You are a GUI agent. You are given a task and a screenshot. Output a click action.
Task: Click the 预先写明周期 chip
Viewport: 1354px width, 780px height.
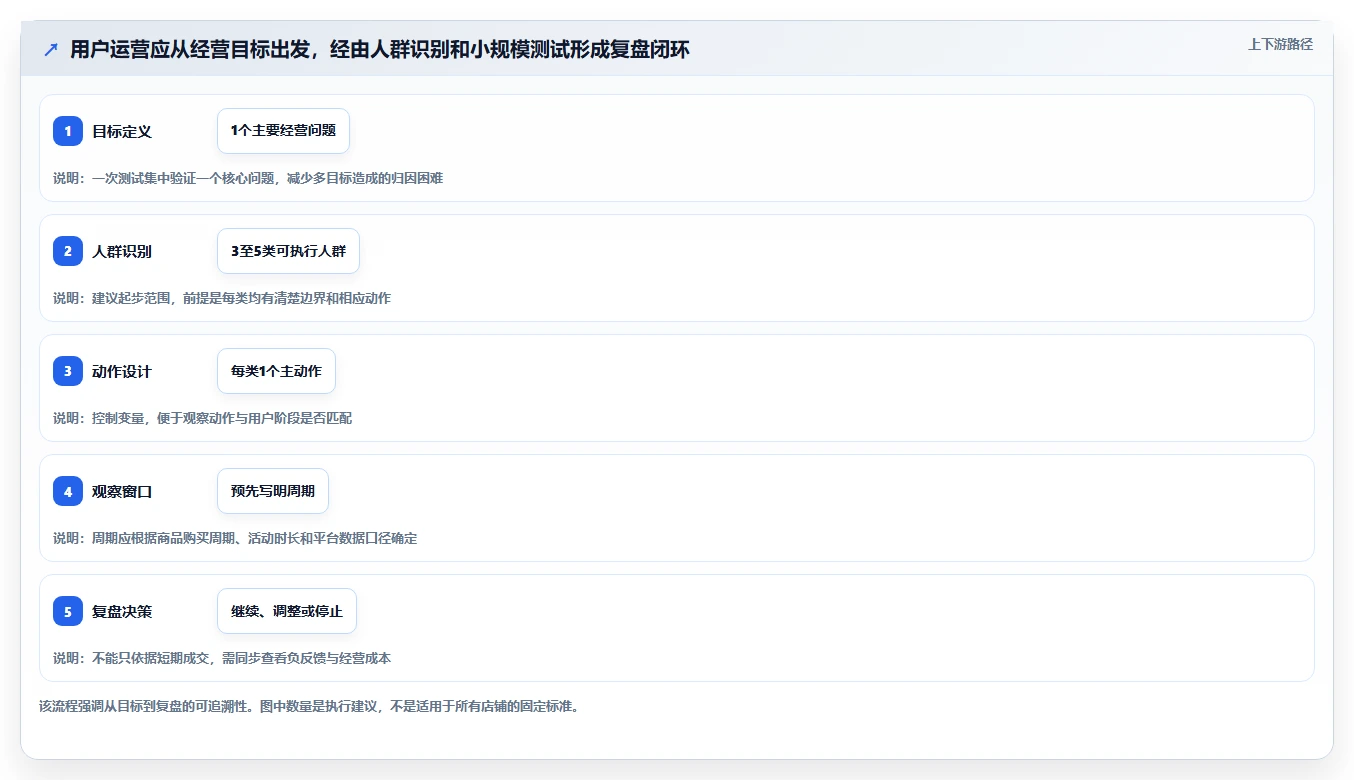(x=273, y=491)
